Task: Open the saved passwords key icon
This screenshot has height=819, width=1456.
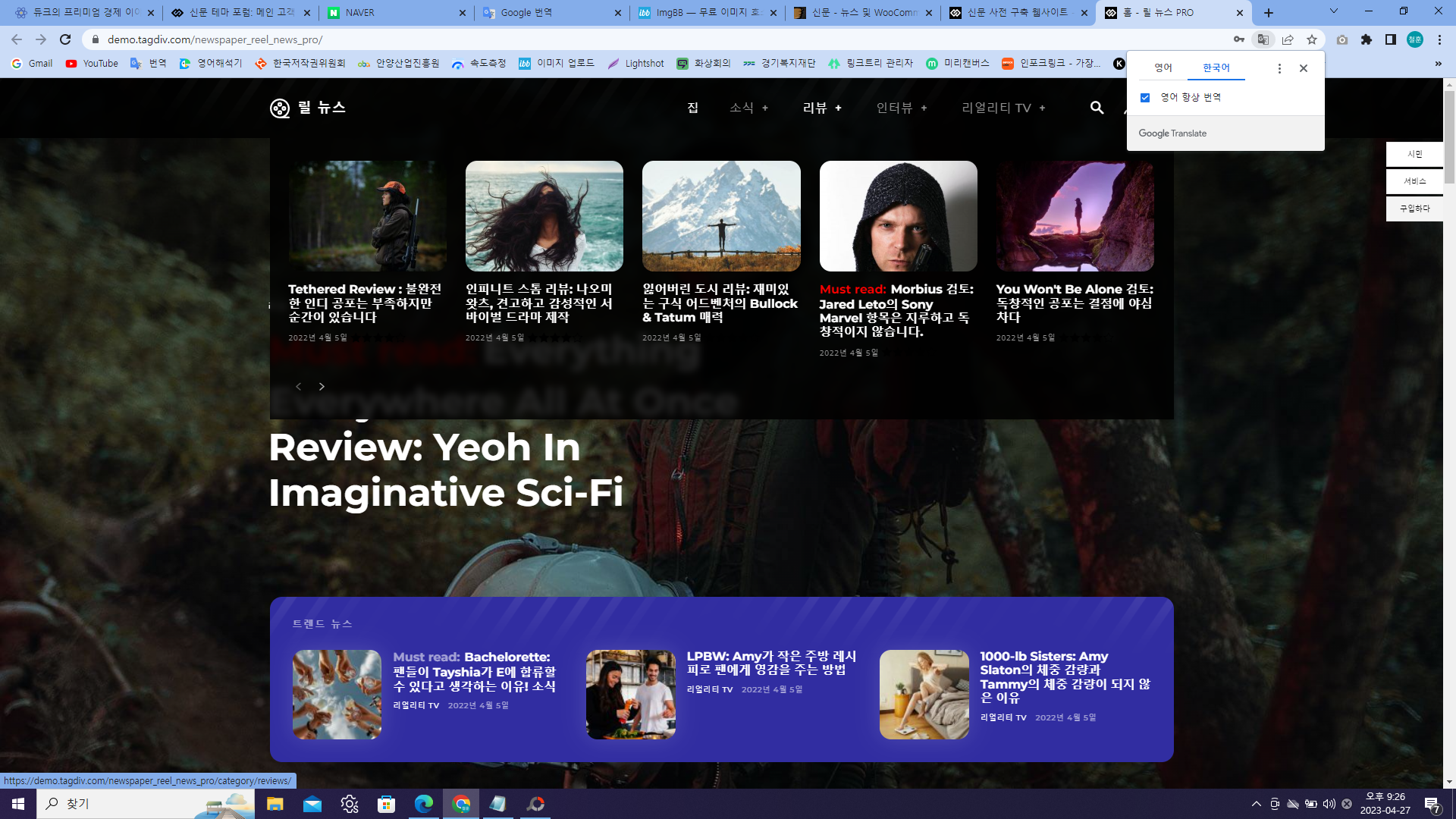Action: pos(1239,39)
